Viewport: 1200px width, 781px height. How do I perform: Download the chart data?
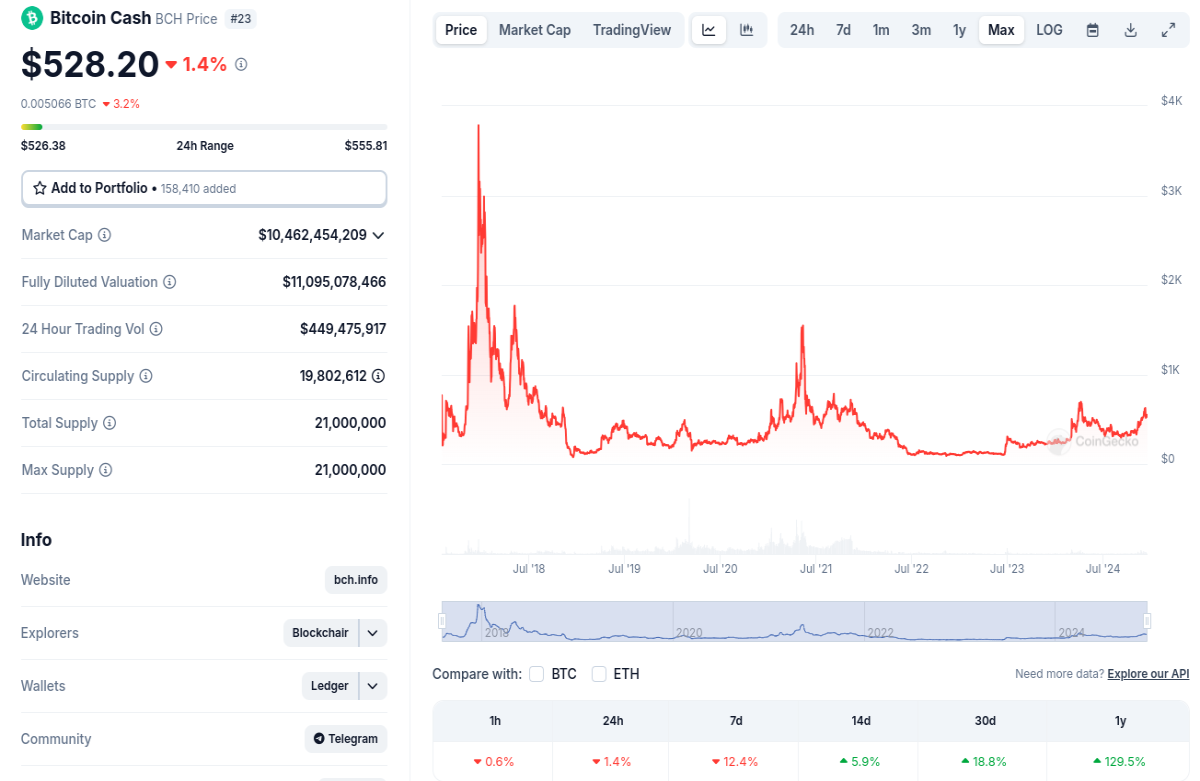tap(1131, 30)
